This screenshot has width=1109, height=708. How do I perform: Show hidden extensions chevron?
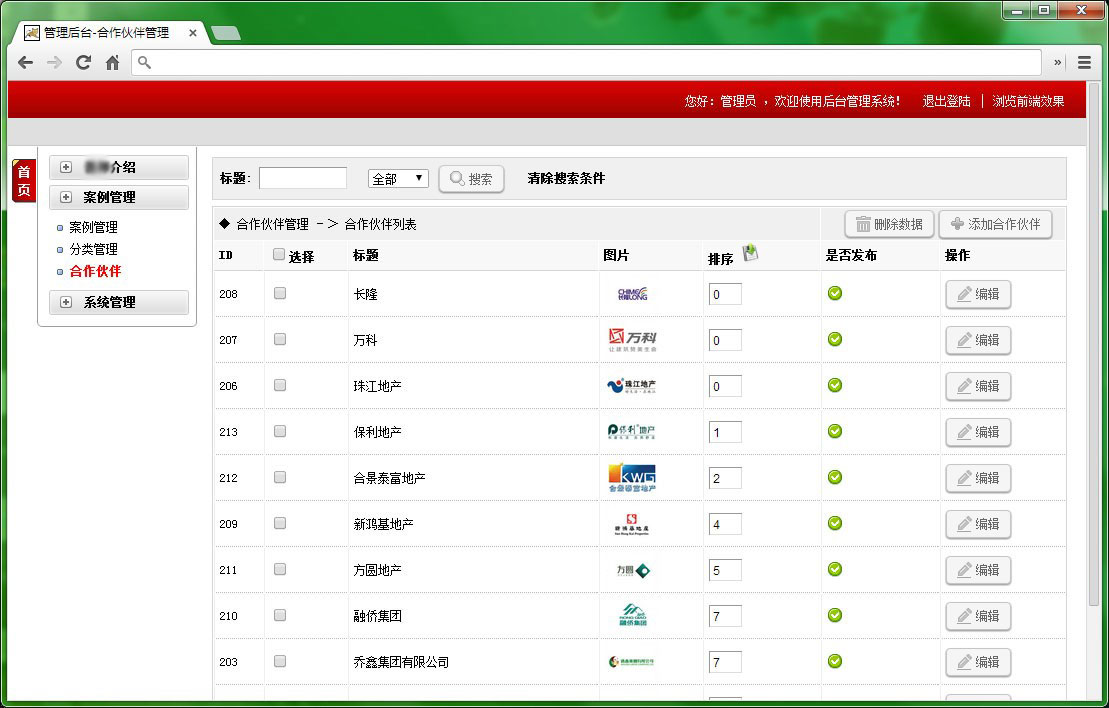click(1057, 62)
